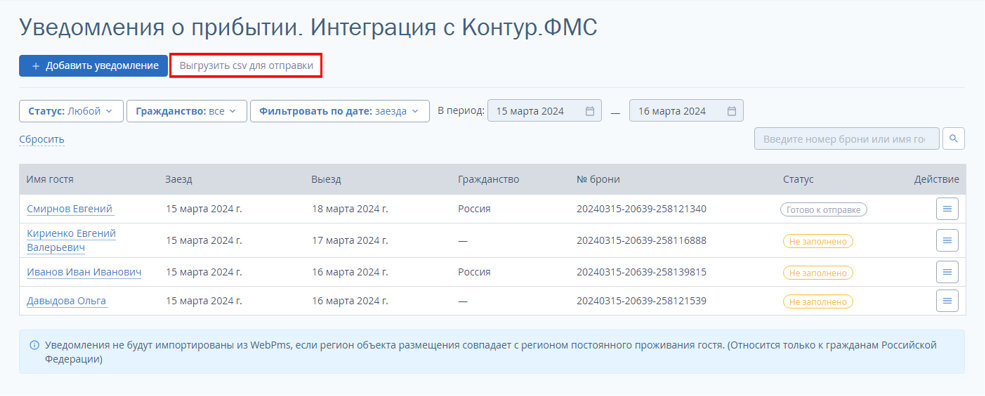The image size is (985, 396).
Task: Open guest link Иванов Иван Иванович
Action: pos(84,273)
